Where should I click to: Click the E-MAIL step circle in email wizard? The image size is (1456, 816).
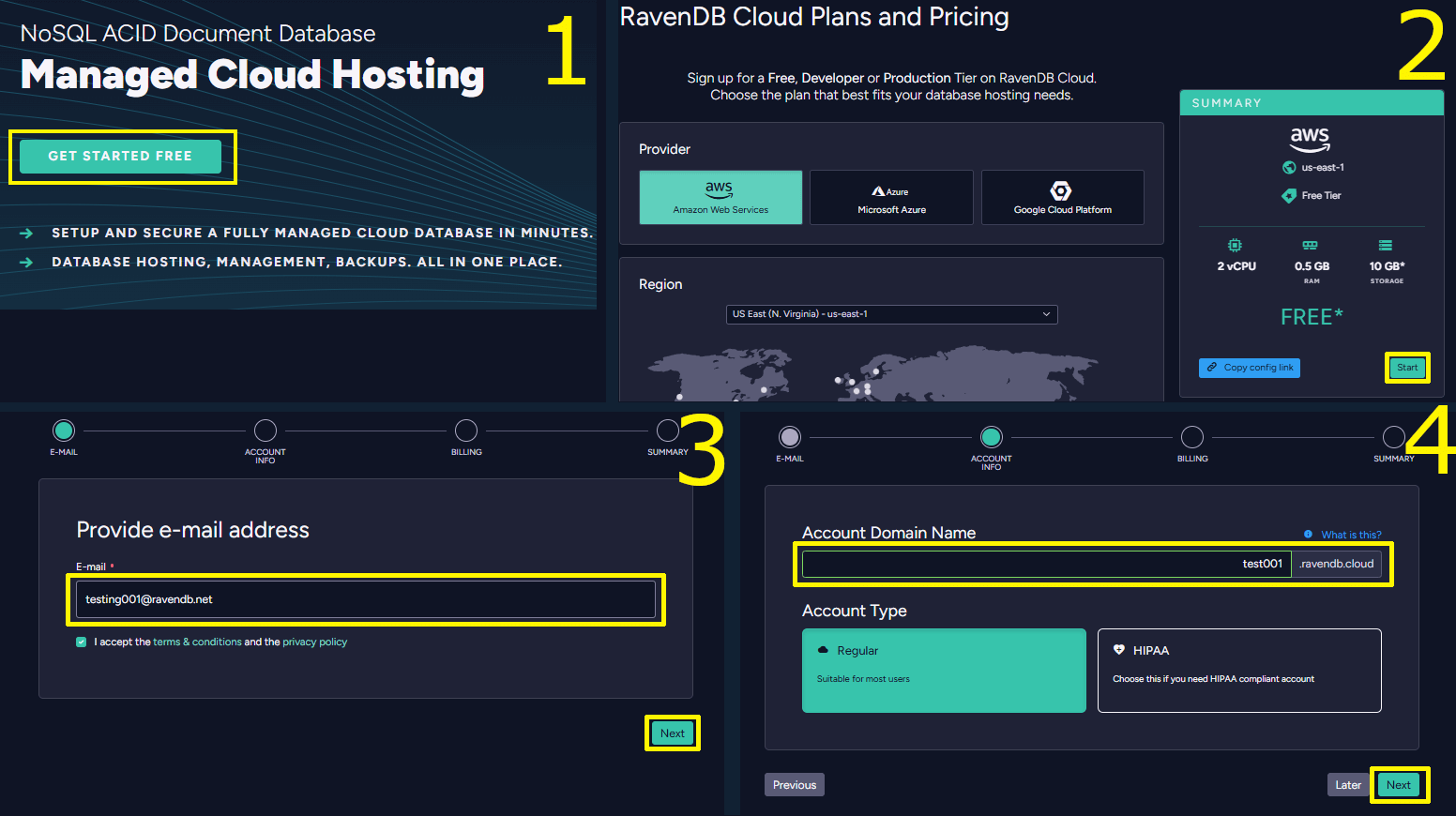(x=64, y=431)
